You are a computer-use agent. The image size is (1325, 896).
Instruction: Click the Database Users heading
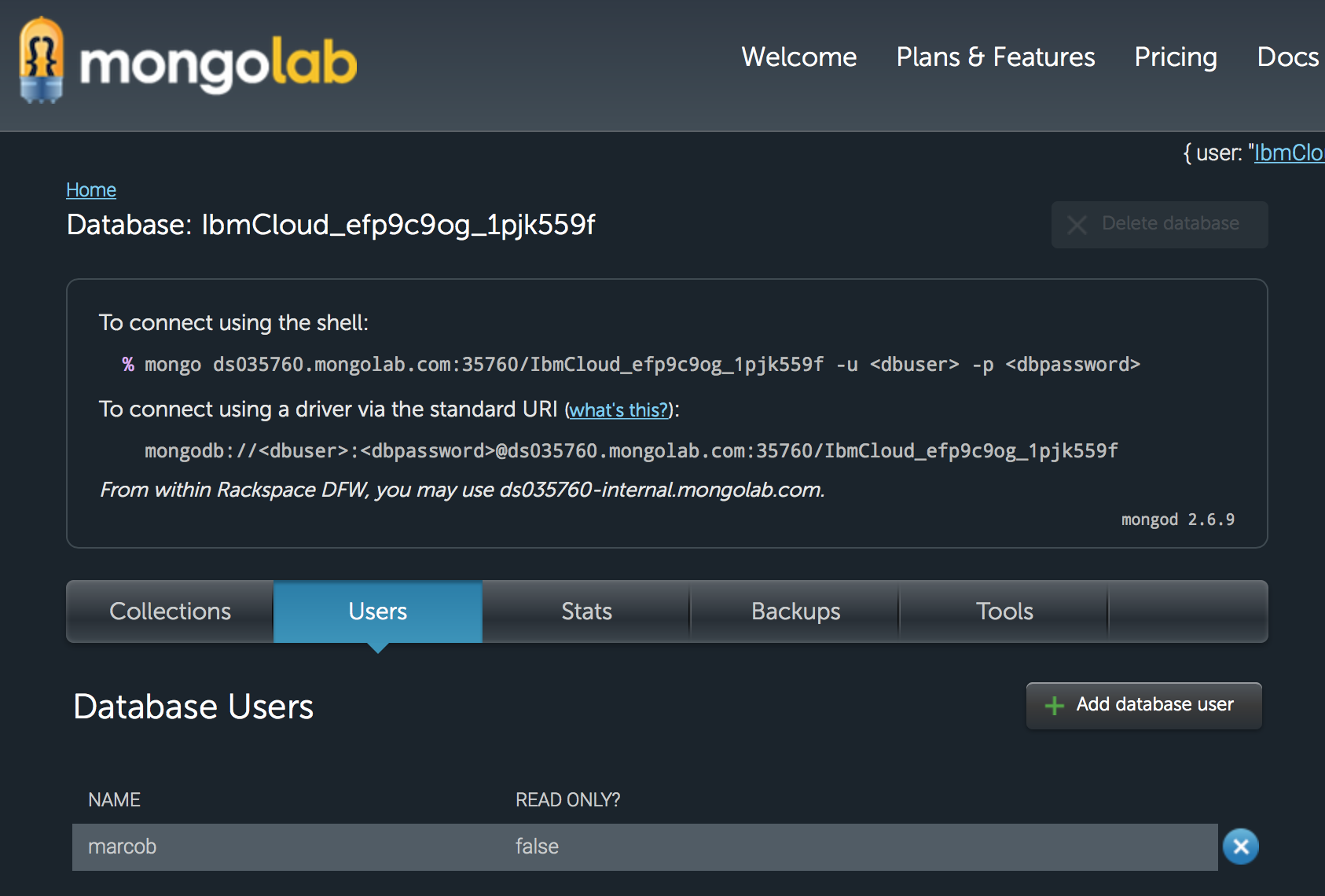click(193, 707)
